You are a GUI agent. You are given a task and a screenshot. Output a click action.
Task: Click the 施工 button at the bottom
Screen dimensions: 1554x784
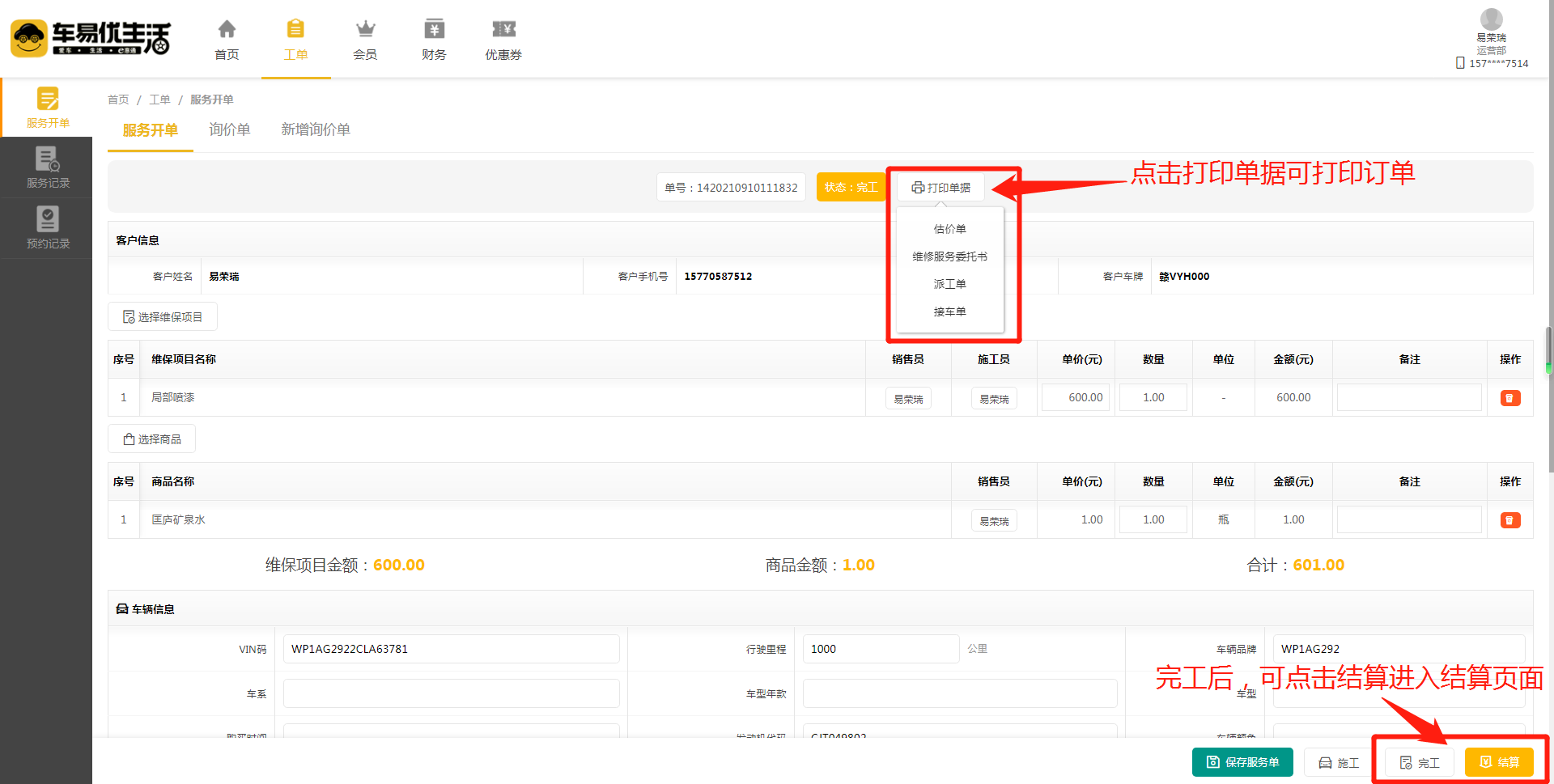tap(1339, 762)
